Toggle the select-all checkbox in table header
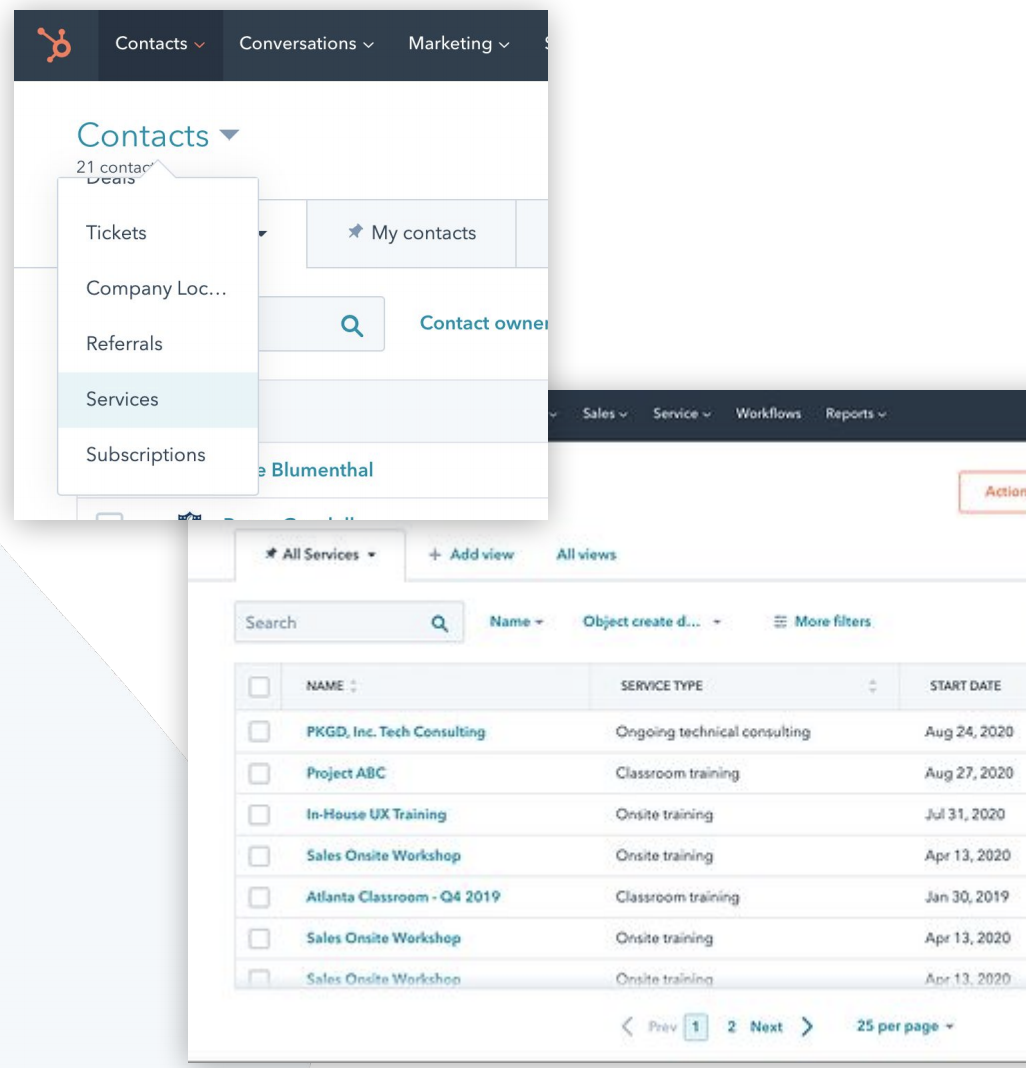Image resolution: width=1026 pixels, height=1068 pixels. click(259, 686)
